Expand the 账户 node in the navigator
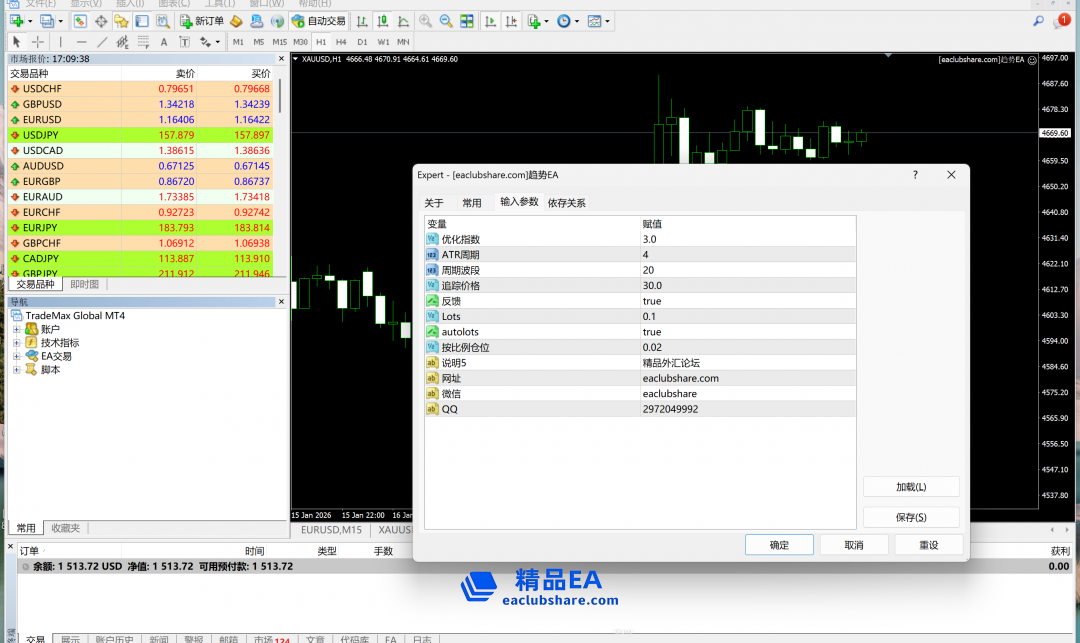This screenshot has width=1080, height=643. (x=17, y=329)
